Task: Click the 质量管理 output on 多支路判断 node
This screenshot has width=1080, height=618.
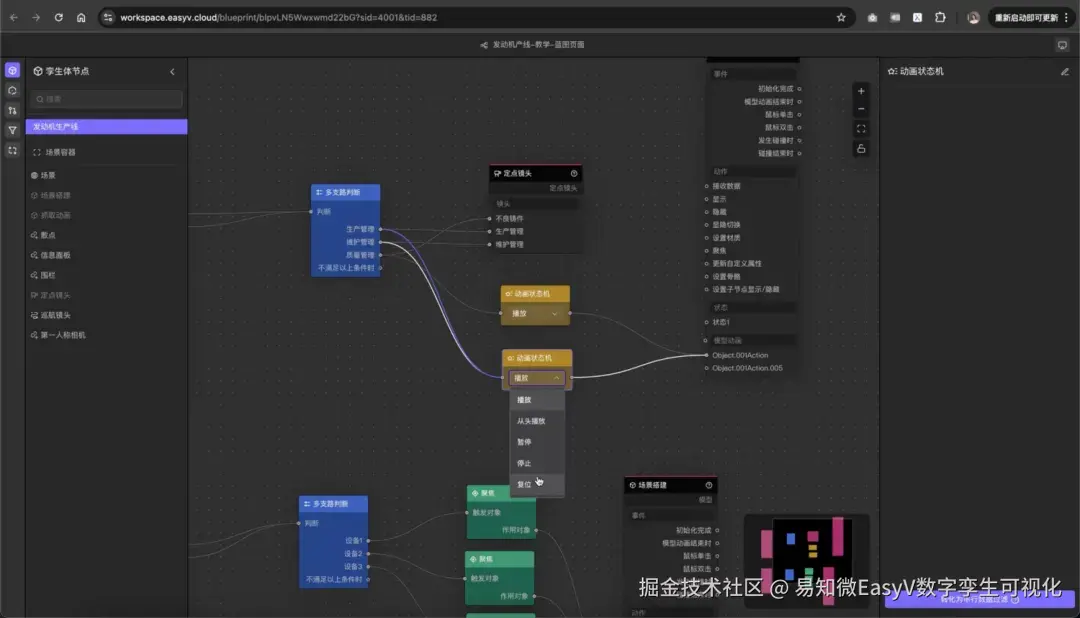Action: point(360,255)
